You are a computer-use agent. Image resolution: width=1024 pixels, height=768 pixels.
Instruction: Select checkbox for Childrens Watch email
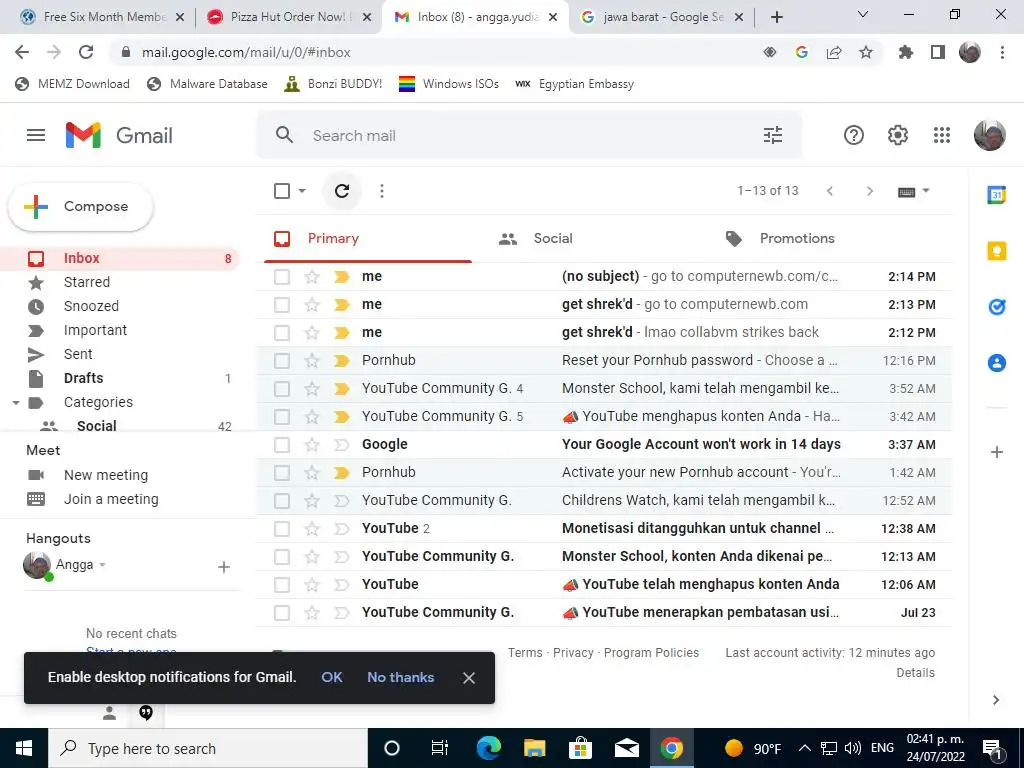tap(282, 500)
